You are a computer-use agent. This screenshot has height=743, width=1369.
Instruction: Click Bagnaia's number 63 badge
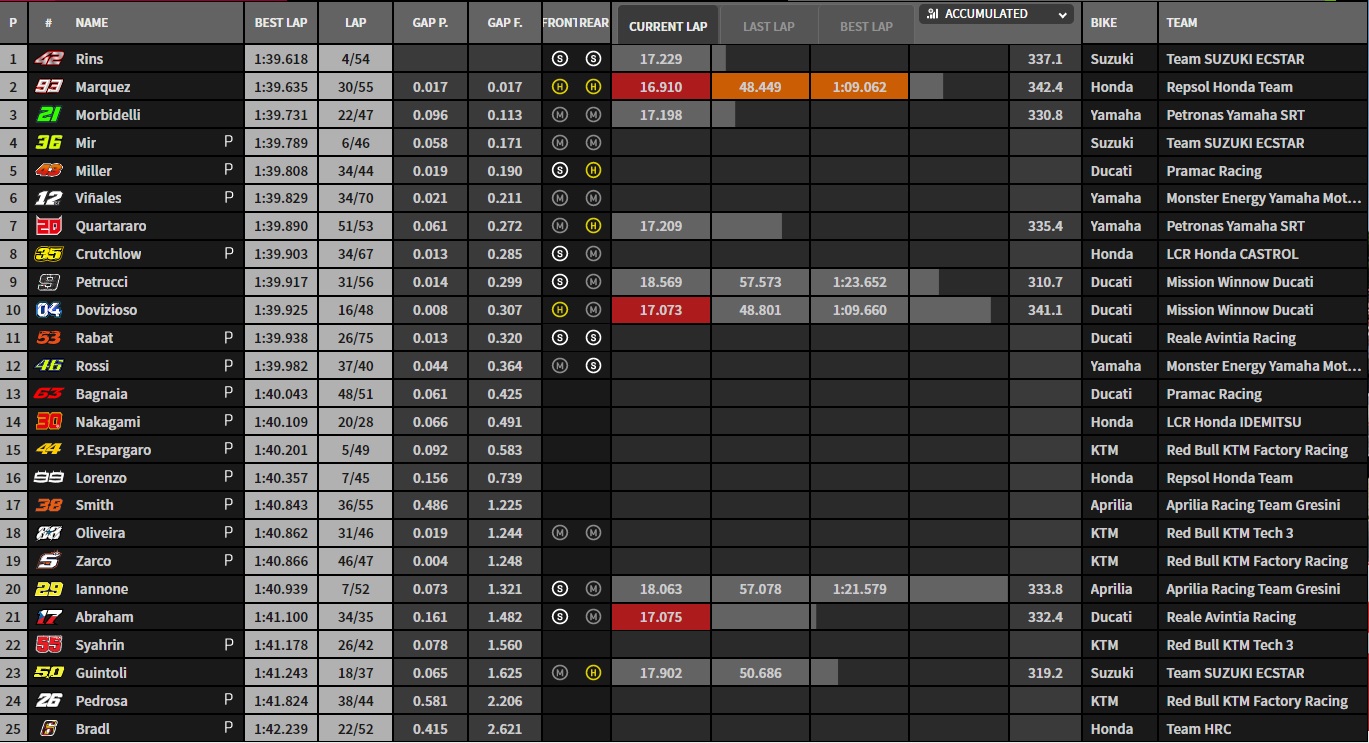[x=48, y=394]
